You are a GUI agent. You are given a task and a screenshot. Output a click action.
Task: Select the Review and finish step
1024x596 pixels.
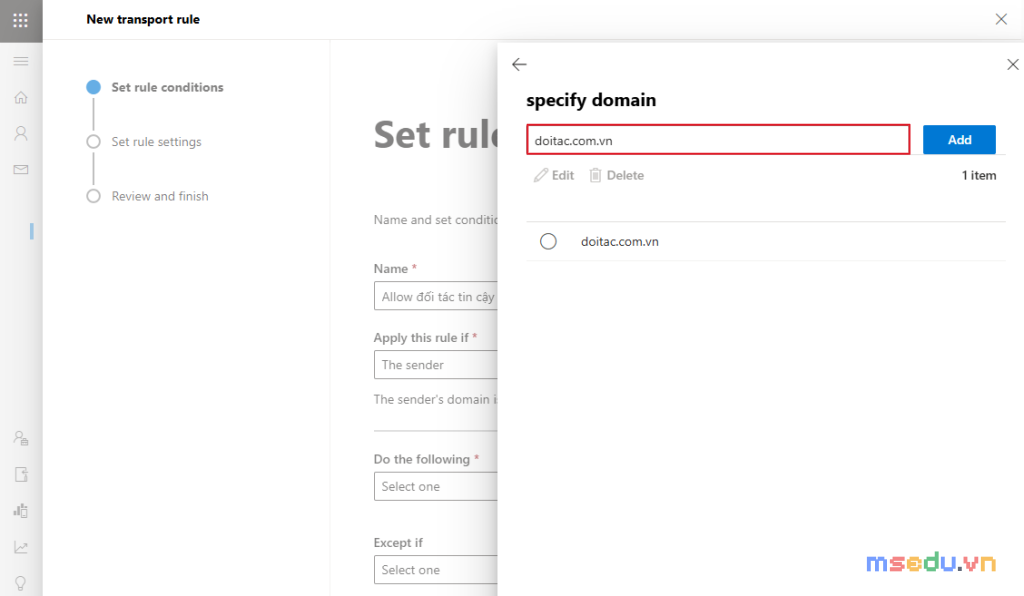click(x=148, y=196)
